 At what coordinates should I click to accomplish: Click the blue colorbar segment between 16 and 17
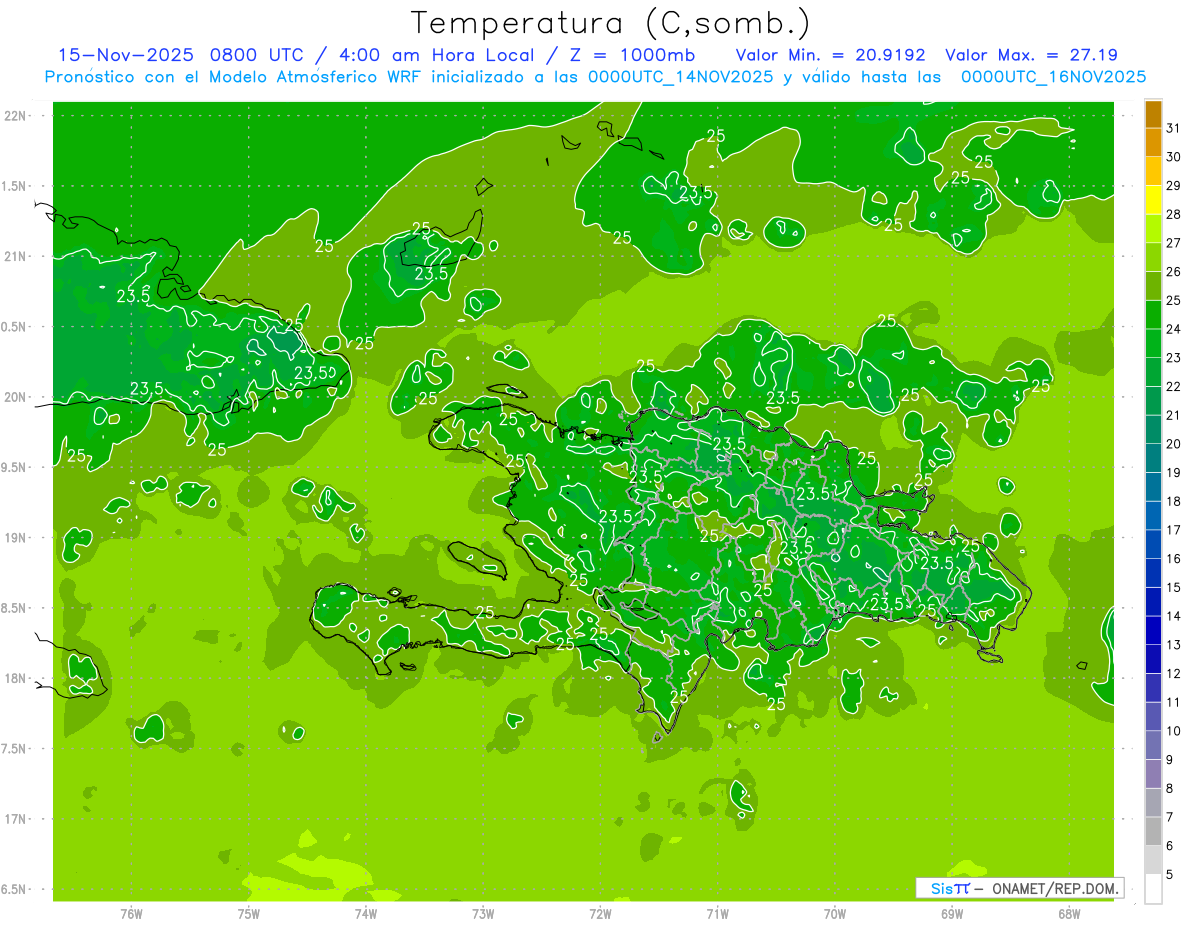tap(1153, 545)
